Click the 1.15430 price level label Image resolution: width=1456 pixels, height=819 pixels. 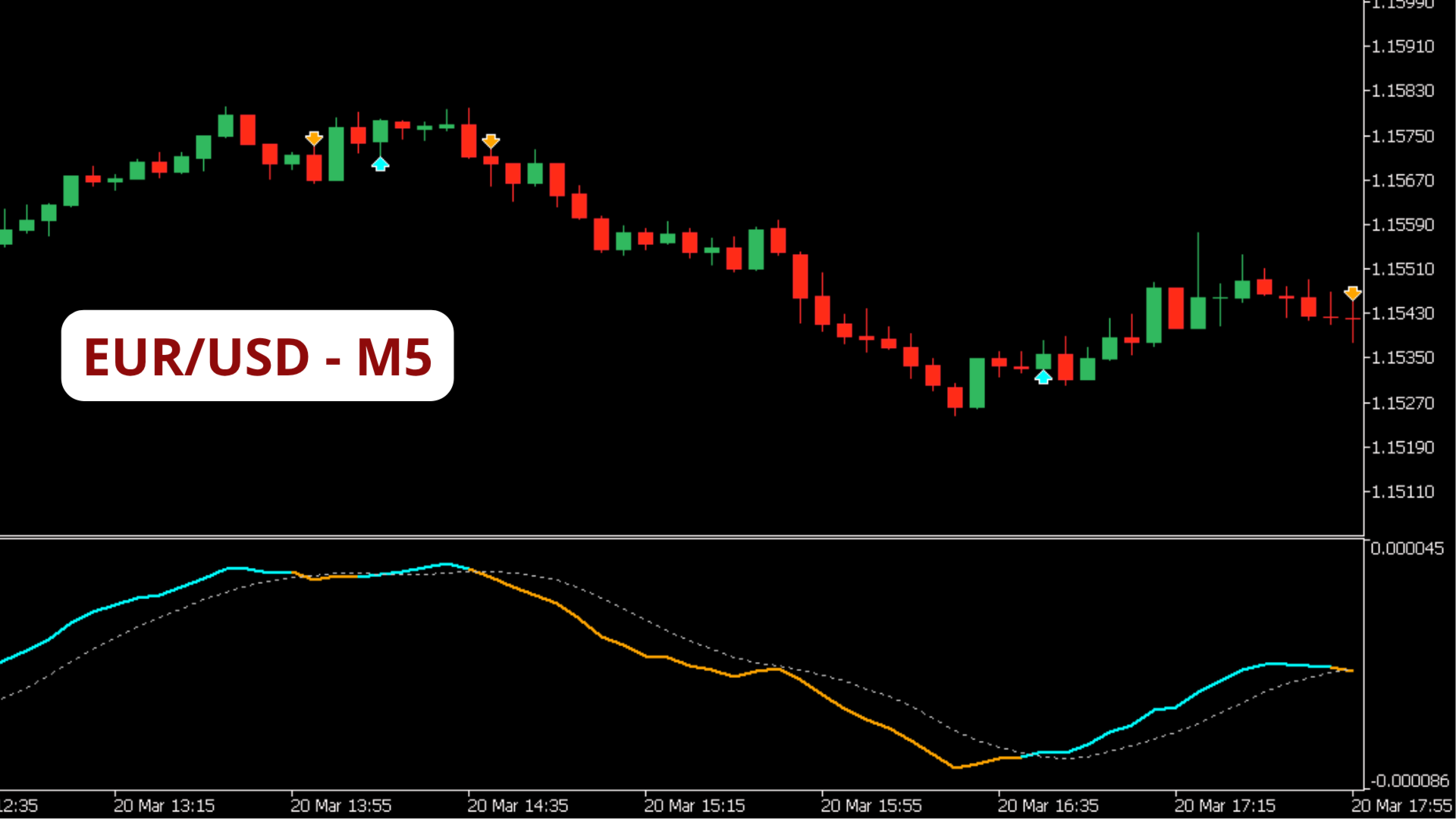[x=1403, y=313]
